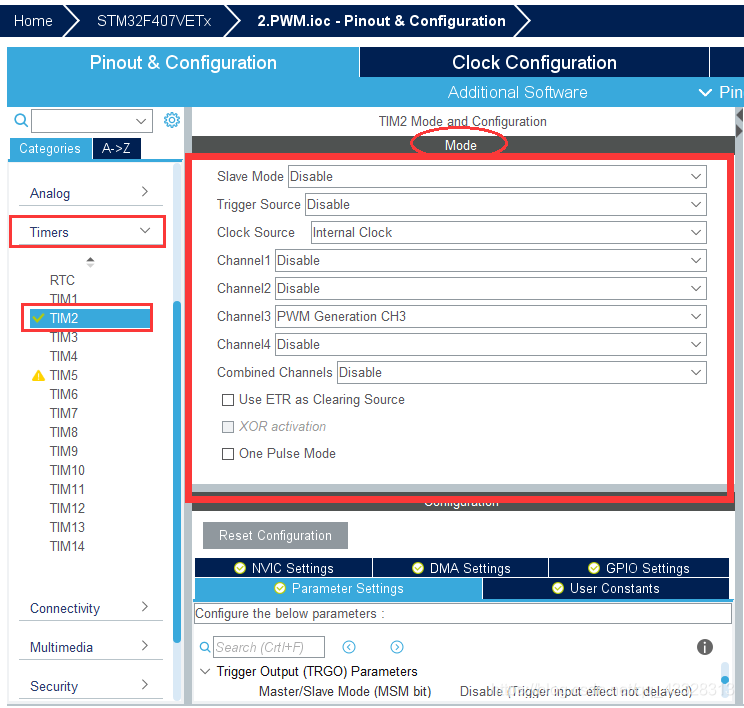Go to Home breadcrumb
Screen dimensions: 744x708
click(x=33, y=21)
